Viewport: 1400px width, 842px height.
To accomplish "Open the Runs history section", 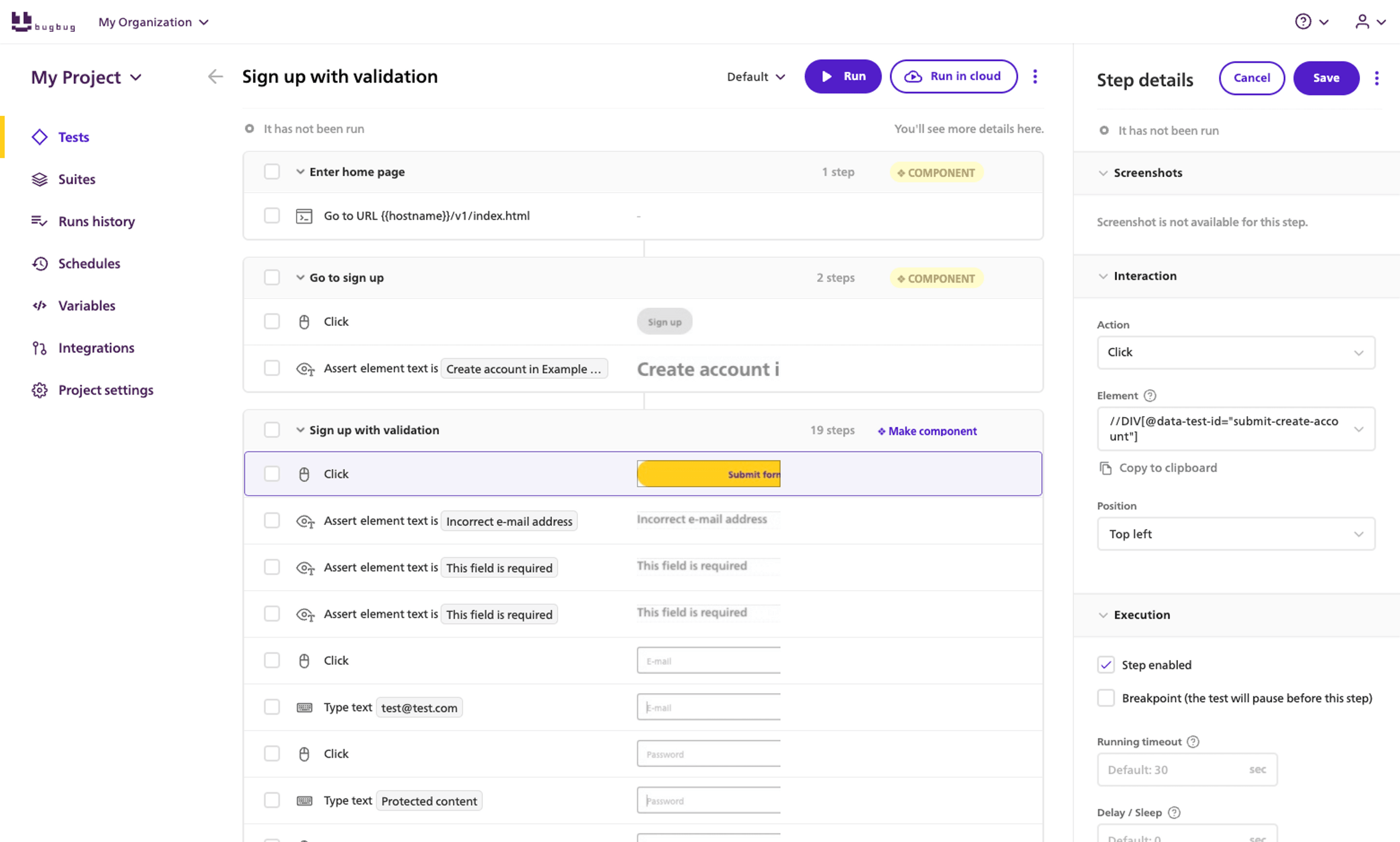I will click(96, 221).
